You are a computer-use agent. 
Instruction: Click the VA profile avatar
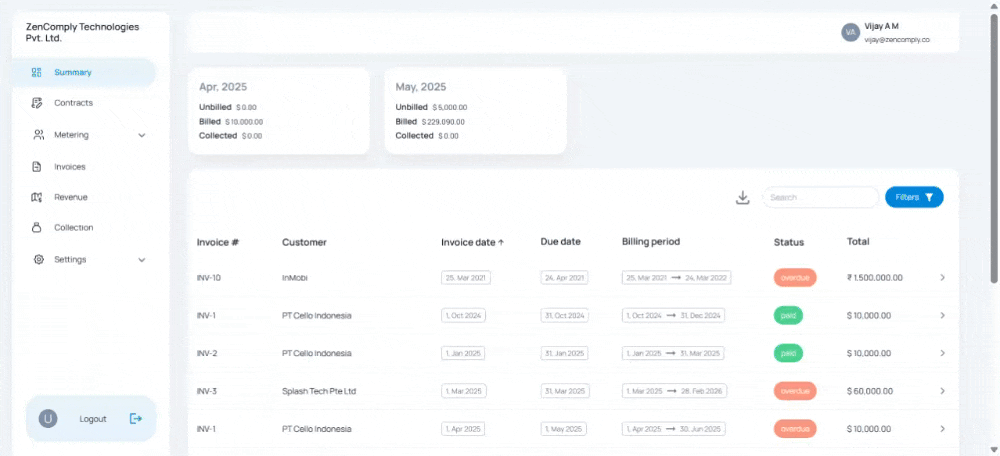coord(851,32)
